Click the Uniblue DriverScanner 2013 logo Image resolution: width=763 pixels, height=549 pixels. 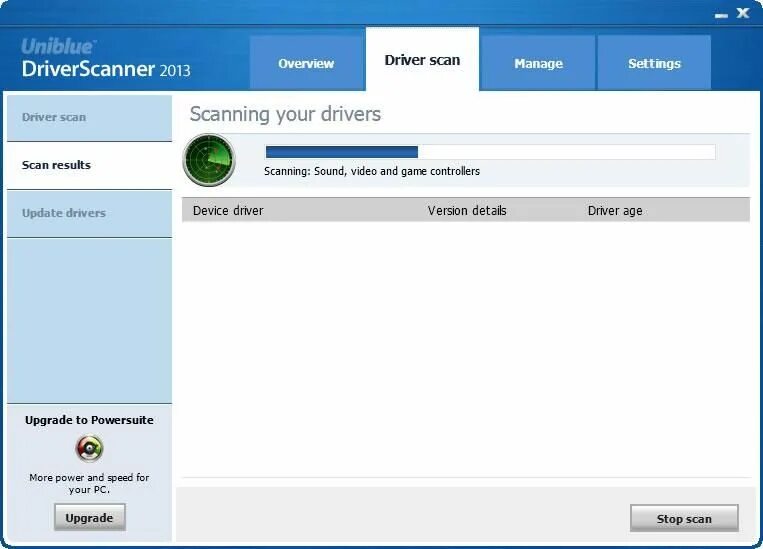(x=106, y=58)
